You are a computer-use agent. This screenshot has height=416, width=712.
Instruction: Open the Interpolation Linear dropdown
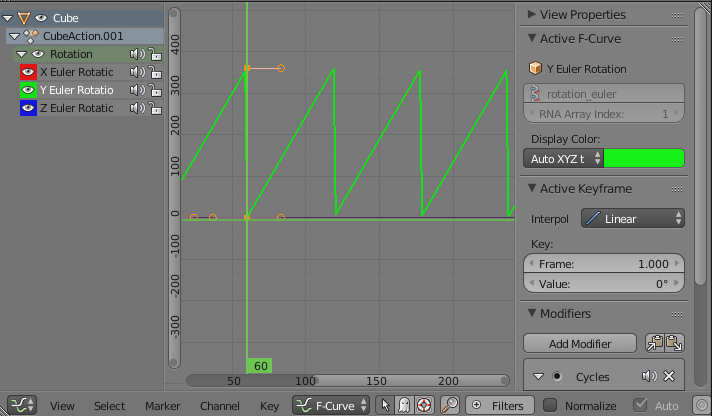click(x=632, y=218)
